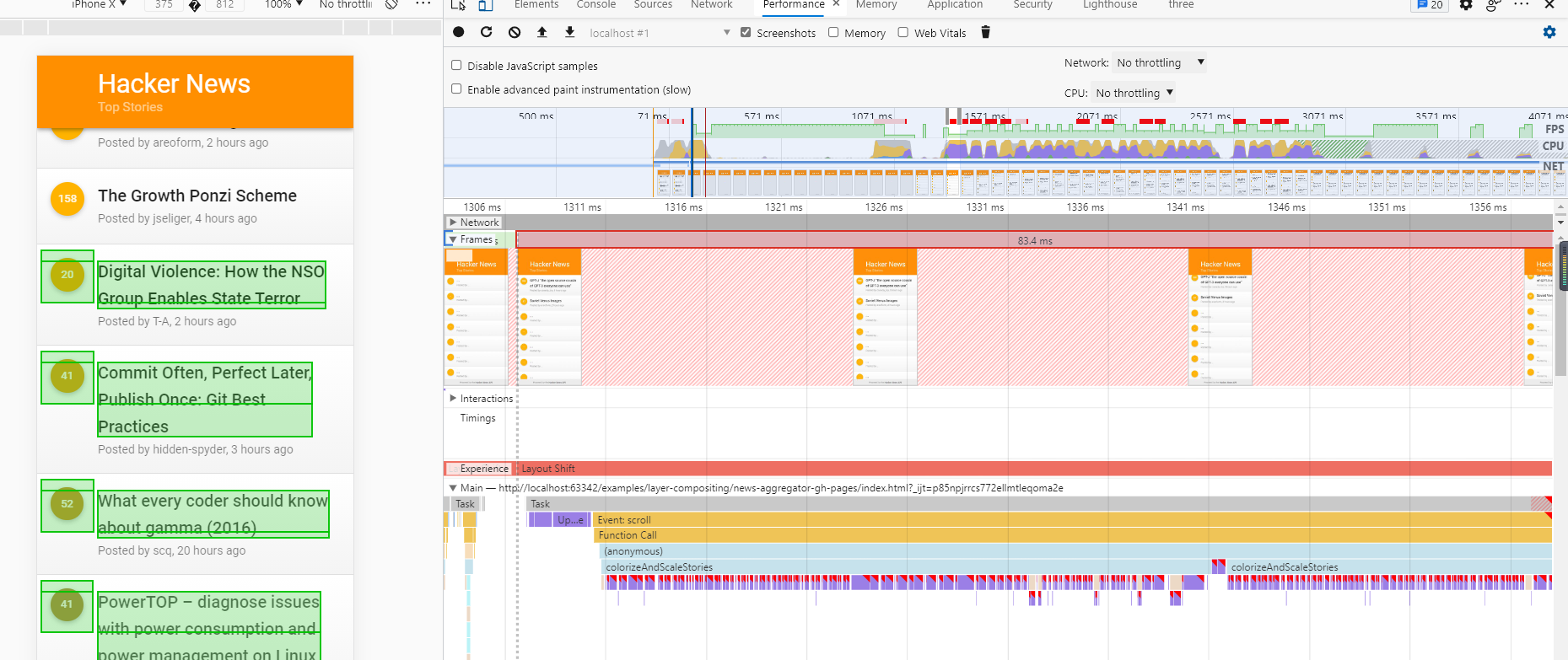1568x660 pixels.
Task: Click the feedback person icon
Action: pyautogui.click(x=1493, y=5)
